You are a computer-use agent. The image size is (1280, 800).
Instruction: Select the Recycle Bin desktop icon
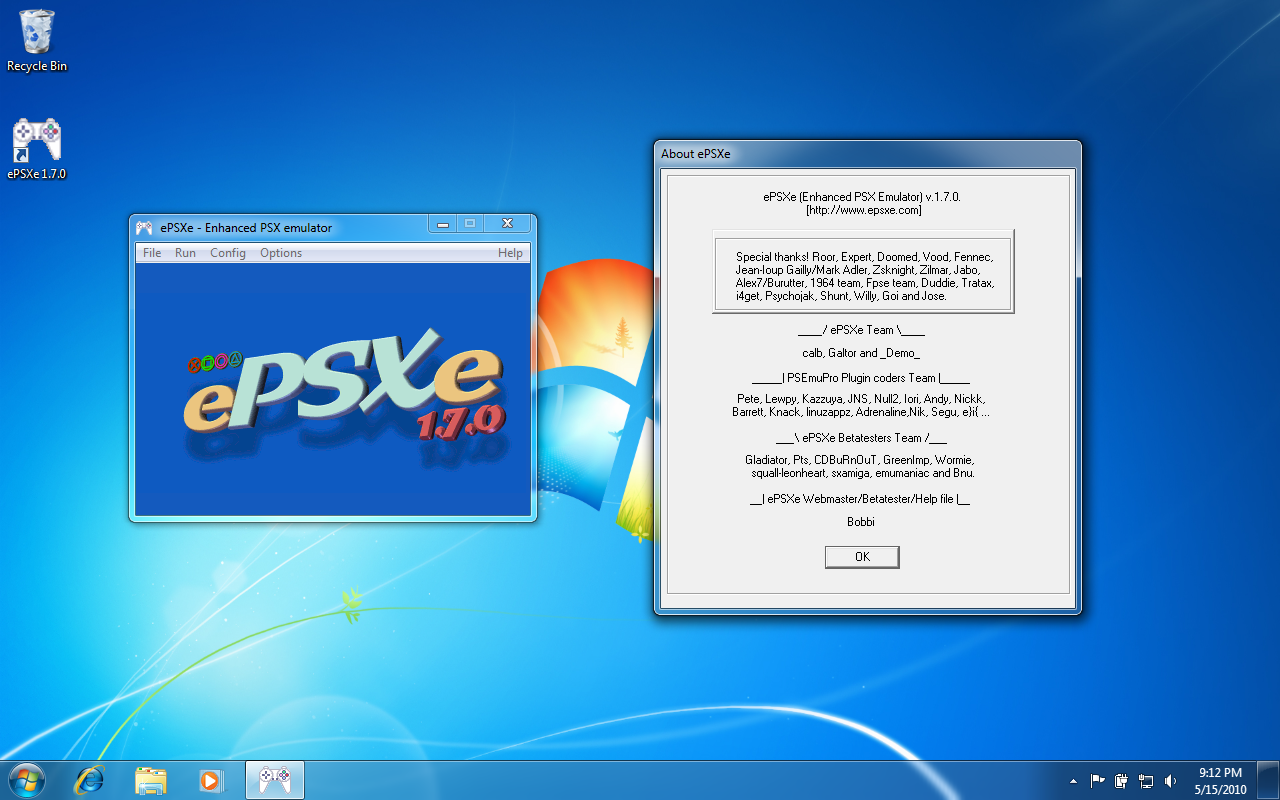coord(37,42)
